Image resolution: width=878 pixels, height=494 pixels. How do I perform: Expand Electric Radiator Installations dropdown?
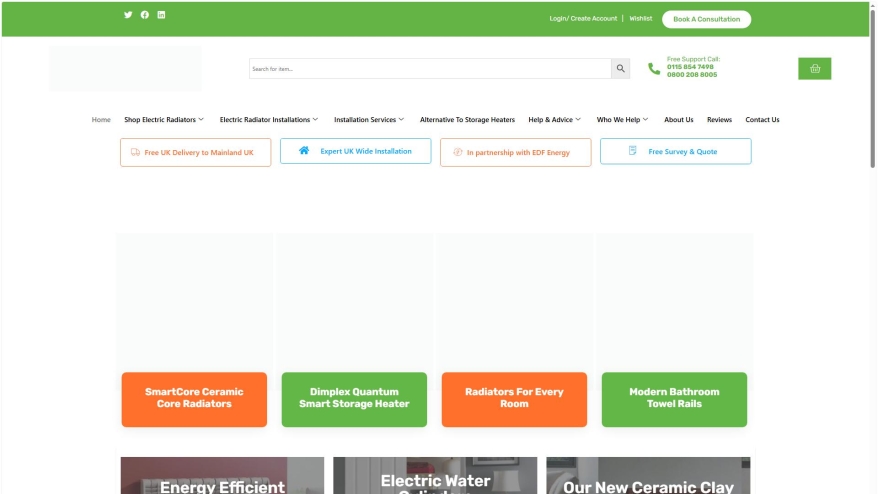point(268,120)
